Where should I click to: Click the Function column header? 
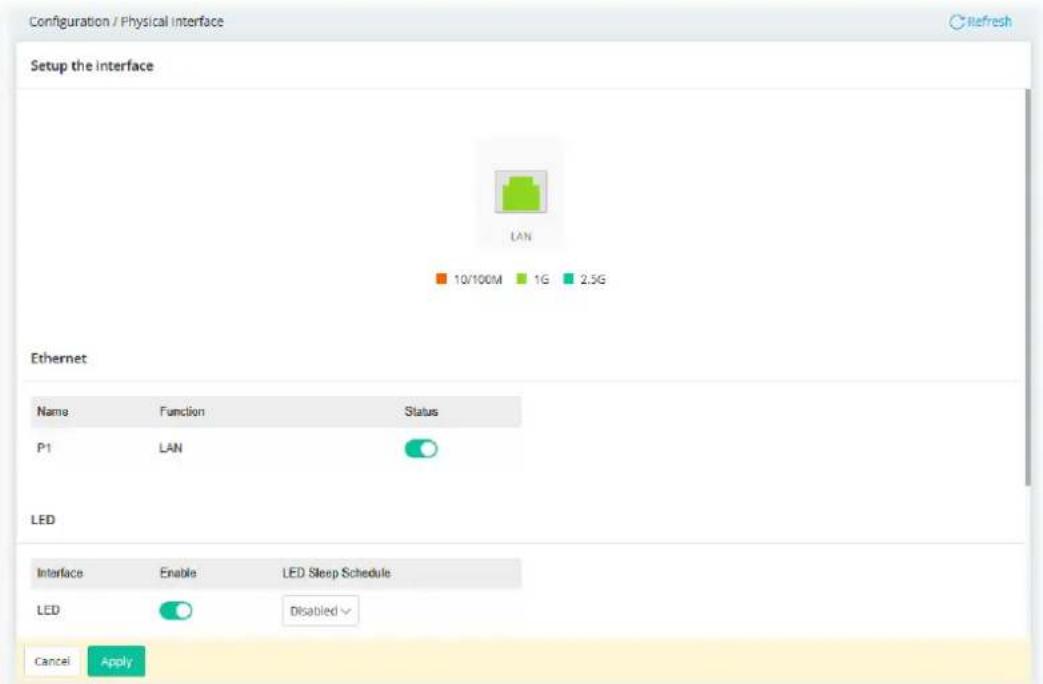pyautogui.click(x=182, y=411)
